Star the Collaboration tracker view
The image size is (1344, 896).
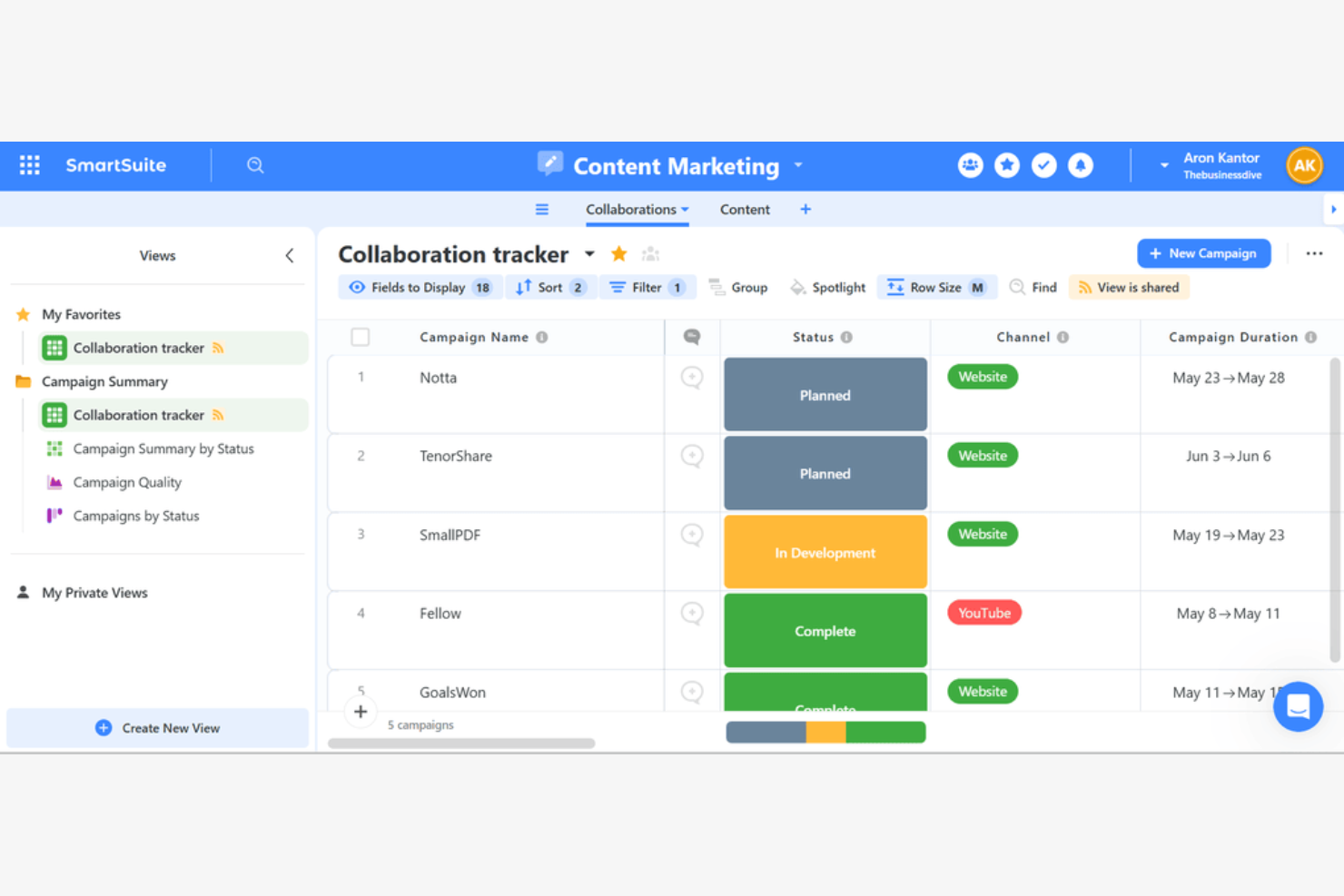coord(618,254)
